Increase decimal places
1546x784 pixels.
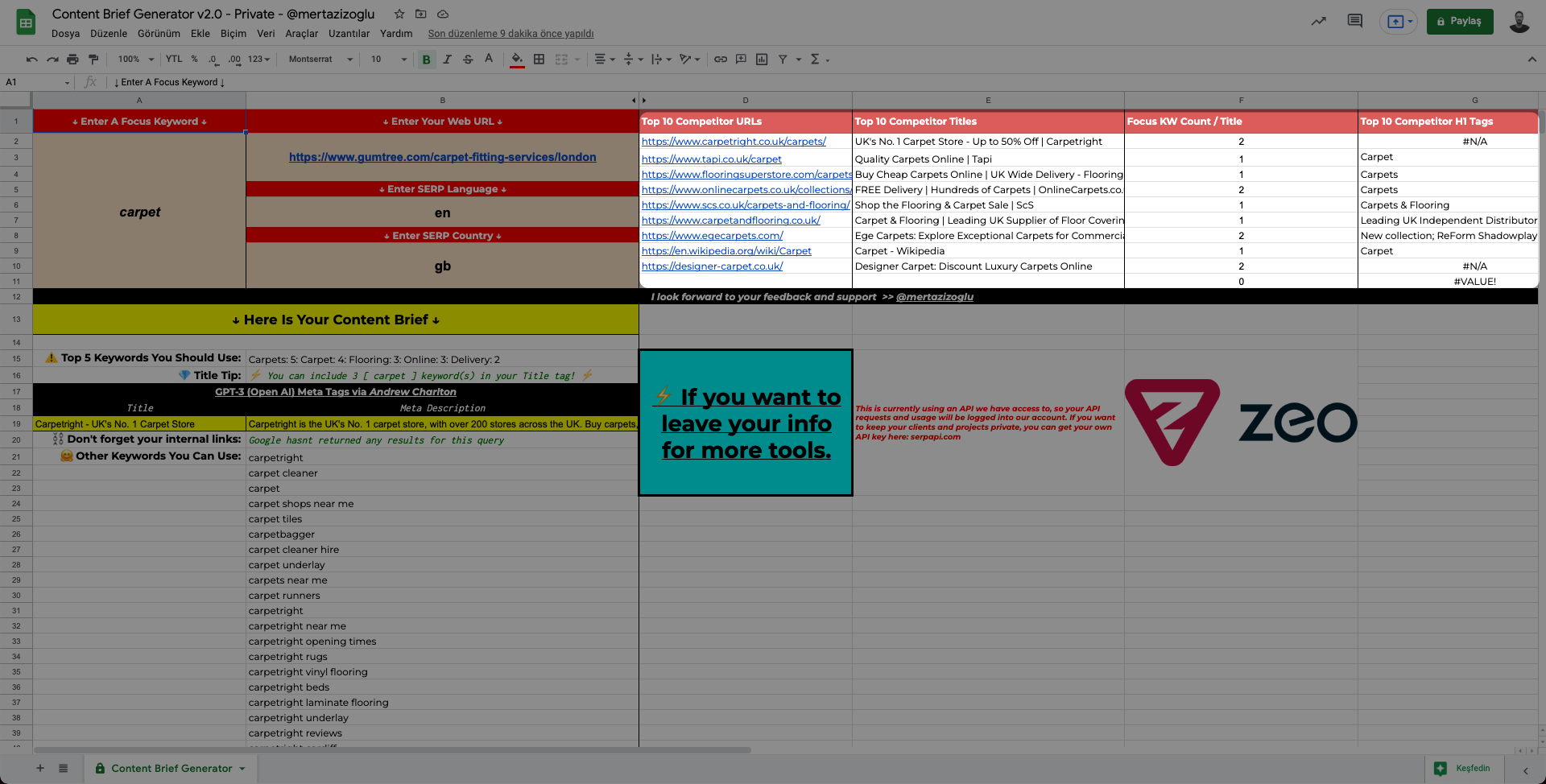[x=234, y=60]
